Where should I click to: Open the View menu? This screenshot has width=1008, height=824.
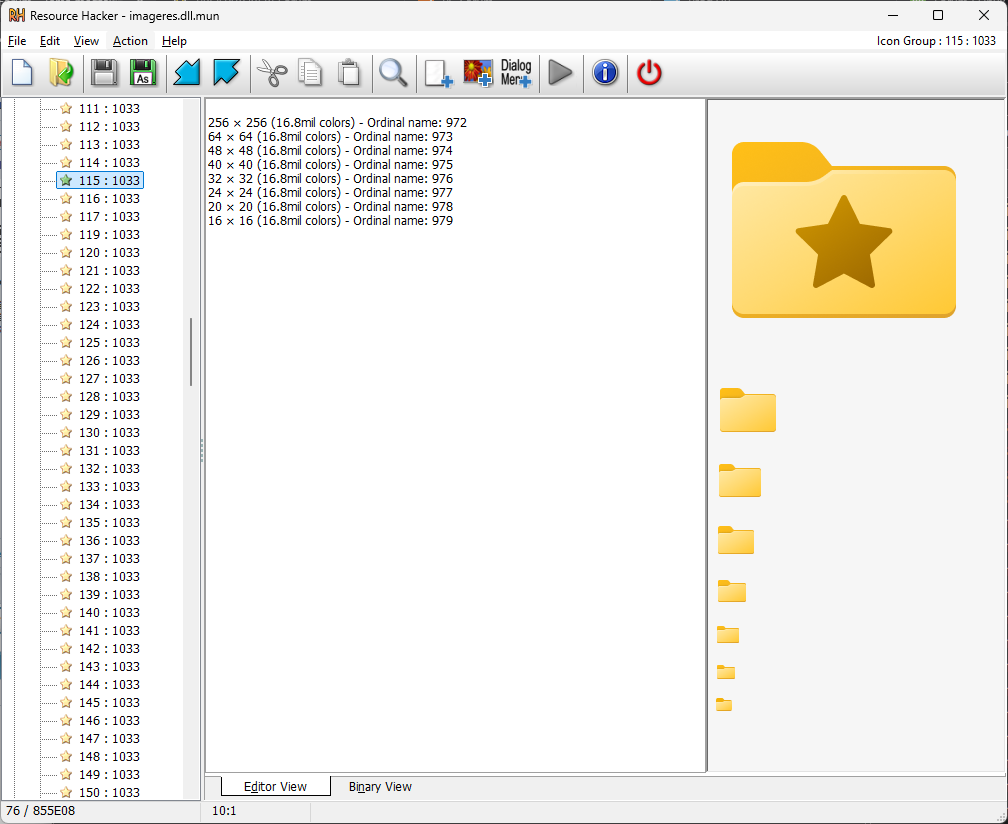click(86, 41)
